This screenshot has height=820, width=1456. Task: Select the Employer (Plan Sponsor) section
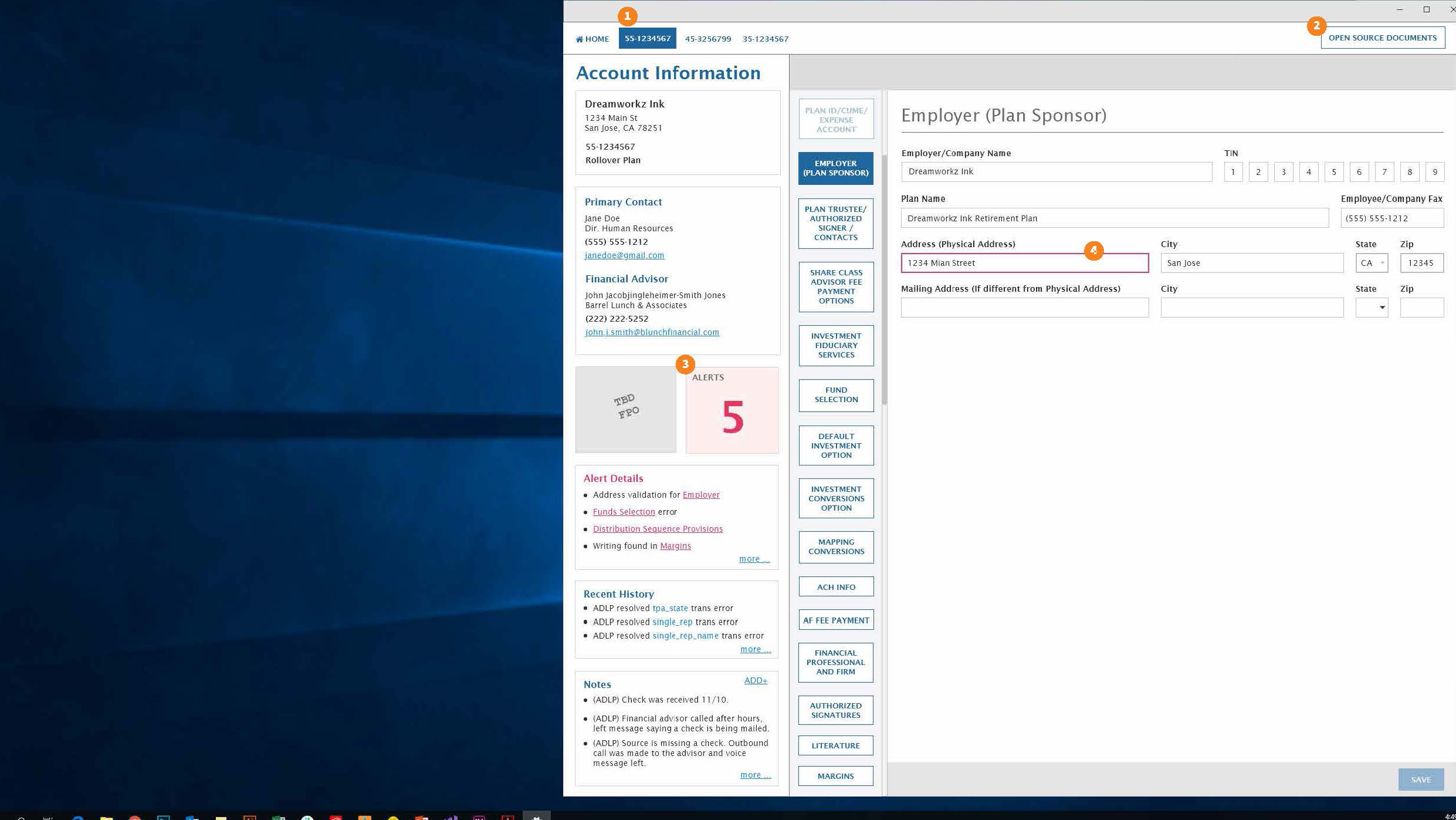[836, 168]
